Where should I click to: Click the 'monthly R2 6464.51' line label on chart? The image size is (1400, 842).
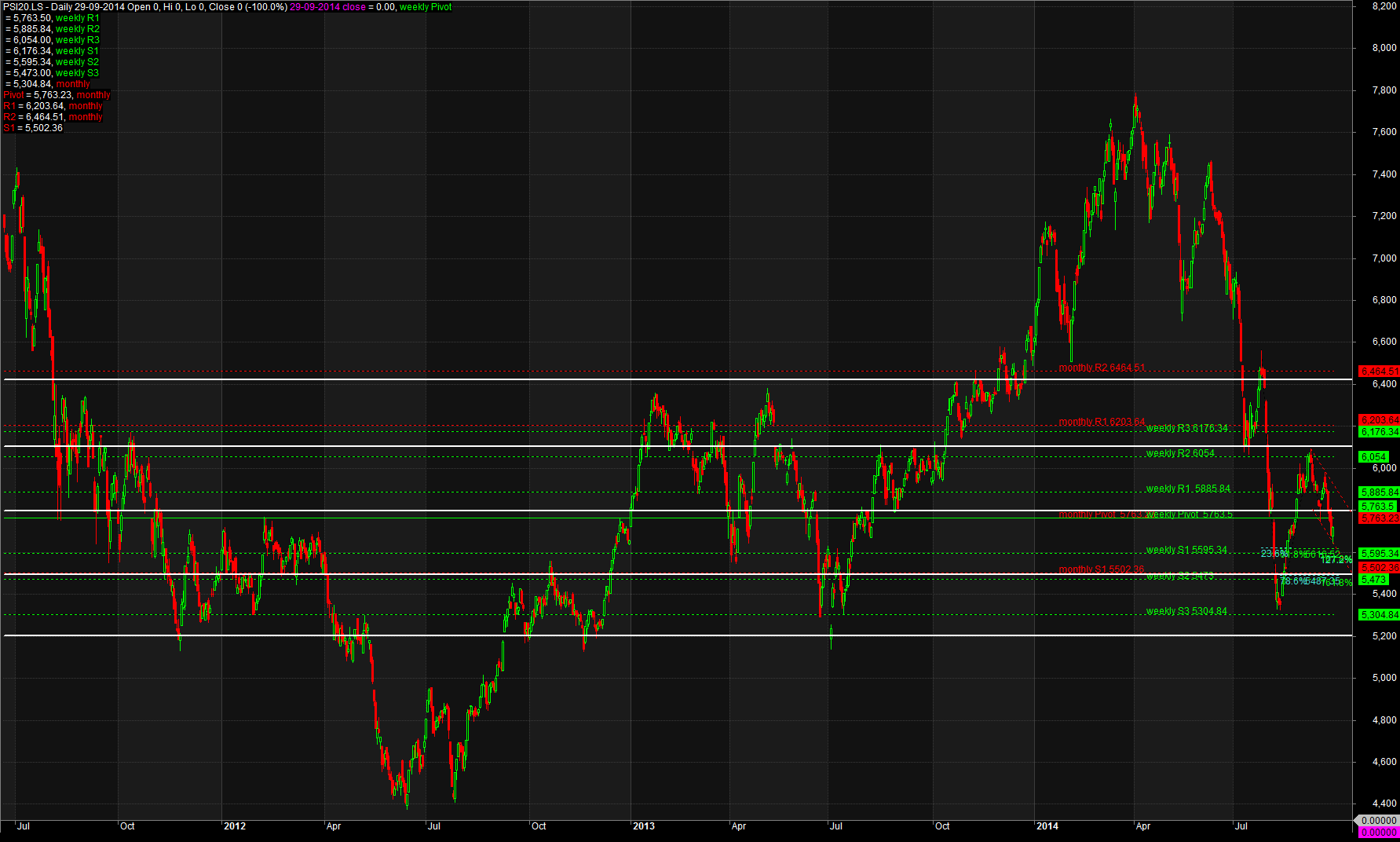tap(1102, 368)
